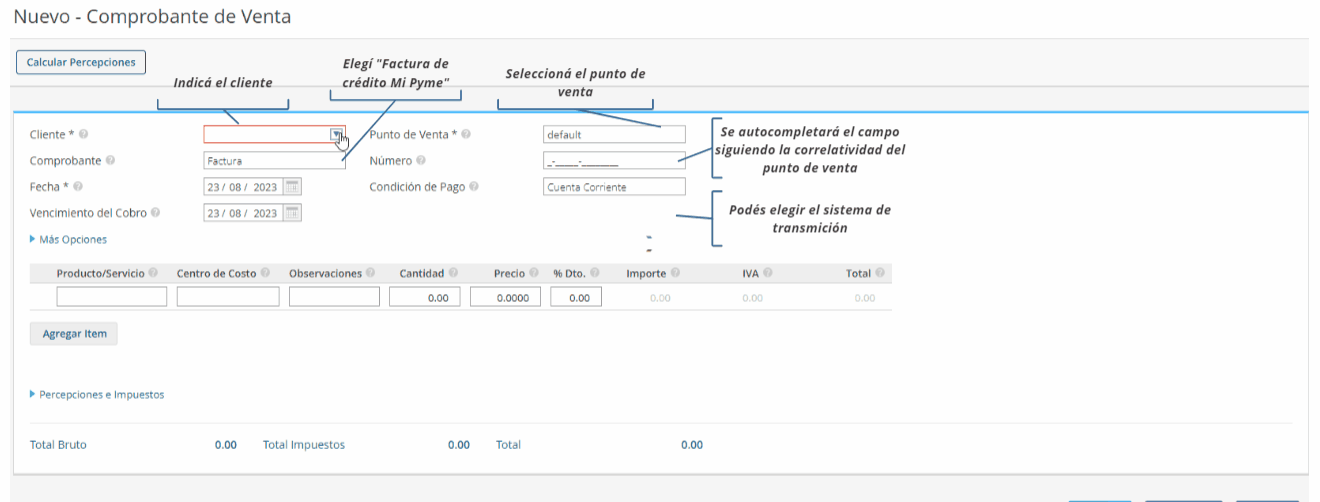1320x502 pixels.
Task: Click help icon in Observaciones column header
Action: tap(371, 273)
